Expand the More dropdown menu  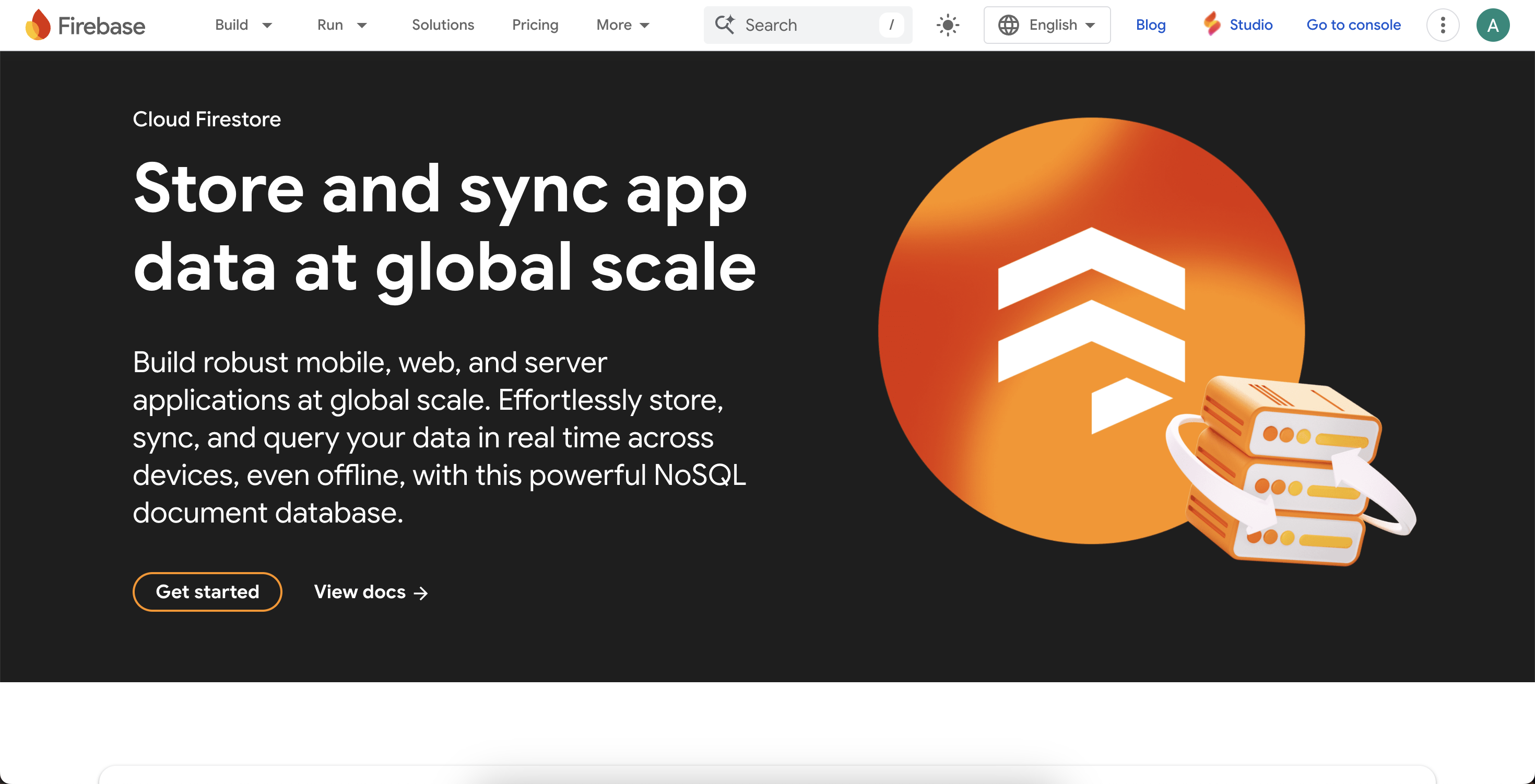[x=622, y=25]
